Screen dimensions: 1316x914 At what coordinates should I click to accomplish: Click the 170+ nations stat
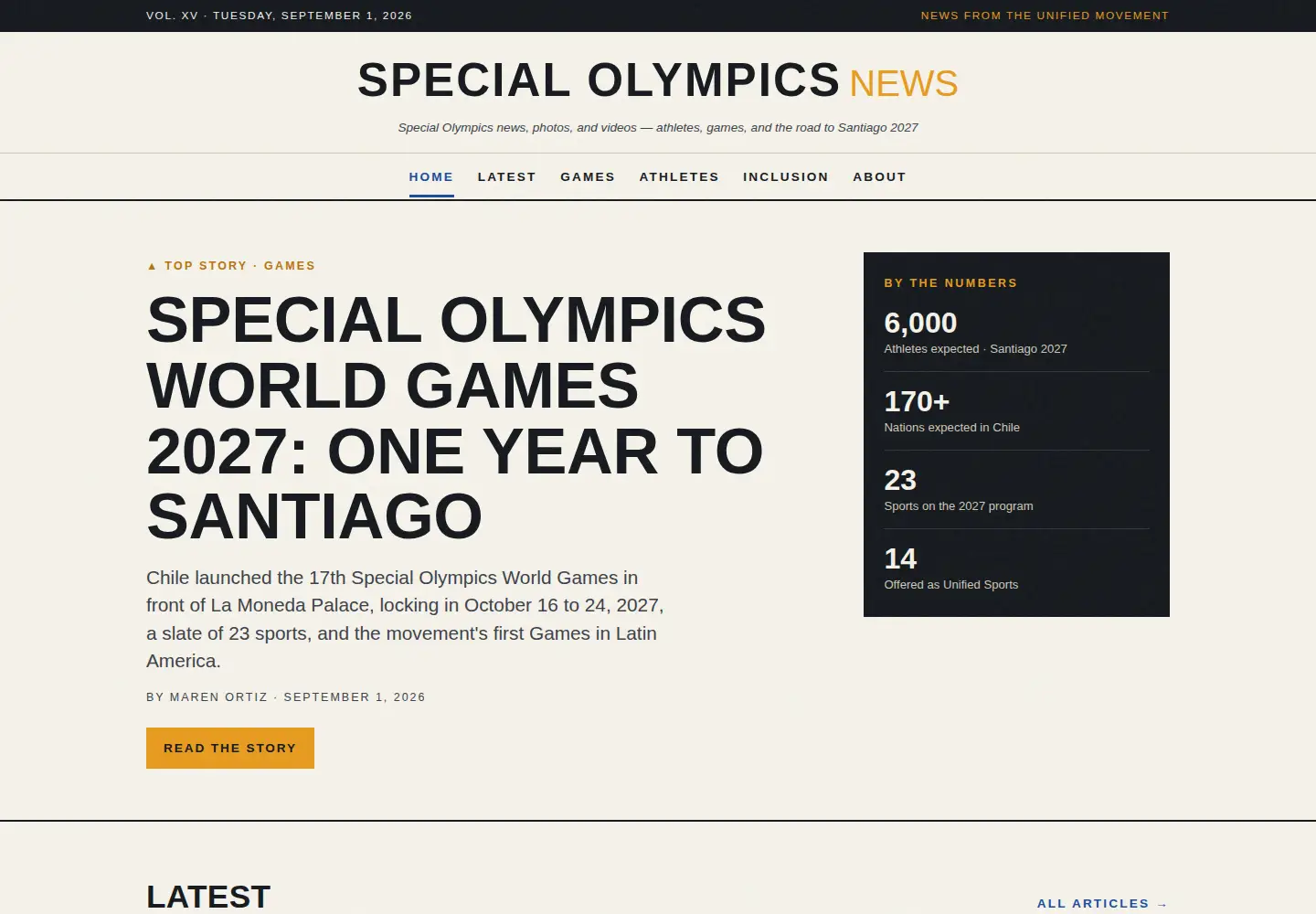1016,411
